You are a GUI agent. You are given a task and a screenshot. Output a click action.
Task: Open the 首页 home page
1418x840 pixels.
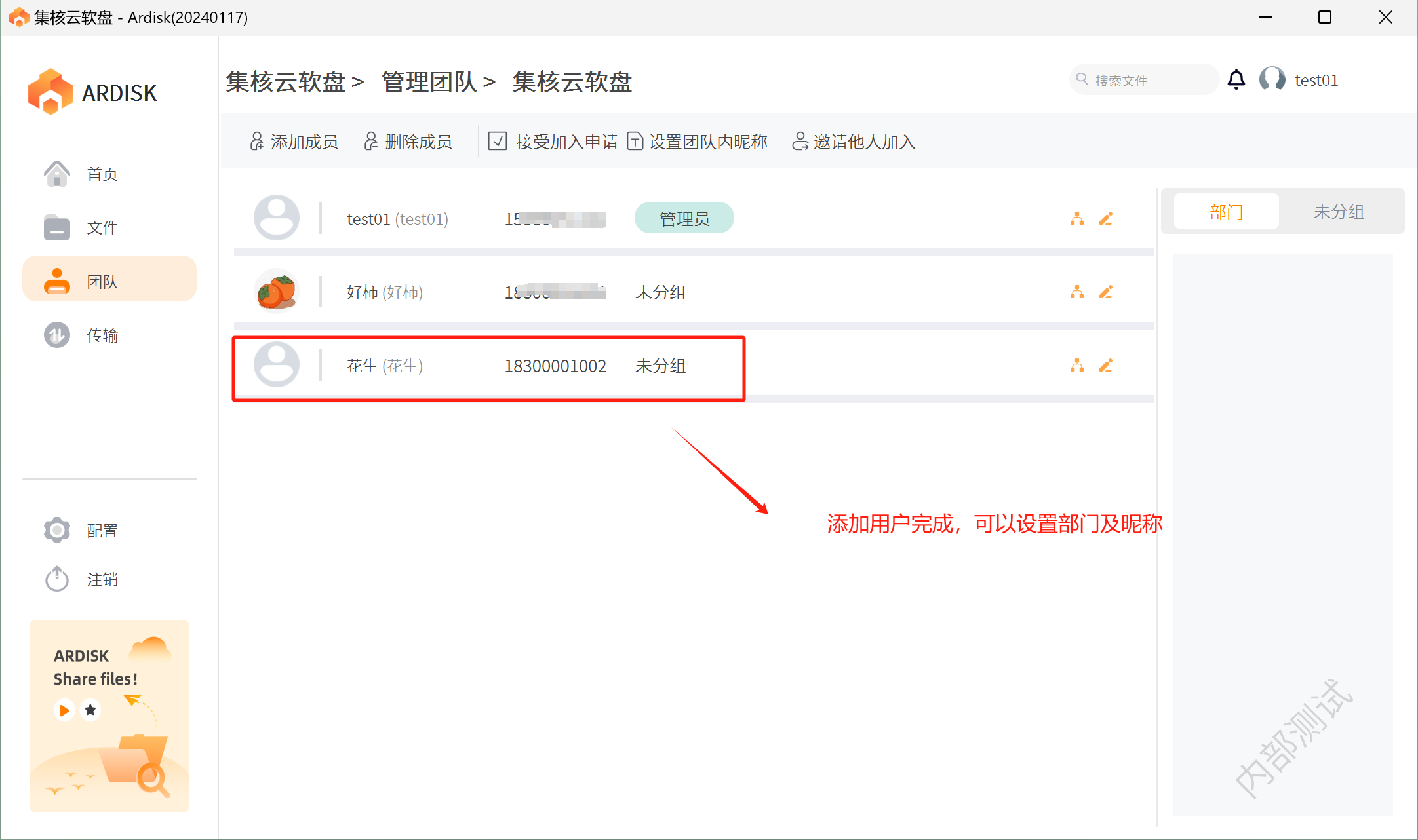pyautogui.click(x=102, y=174)
